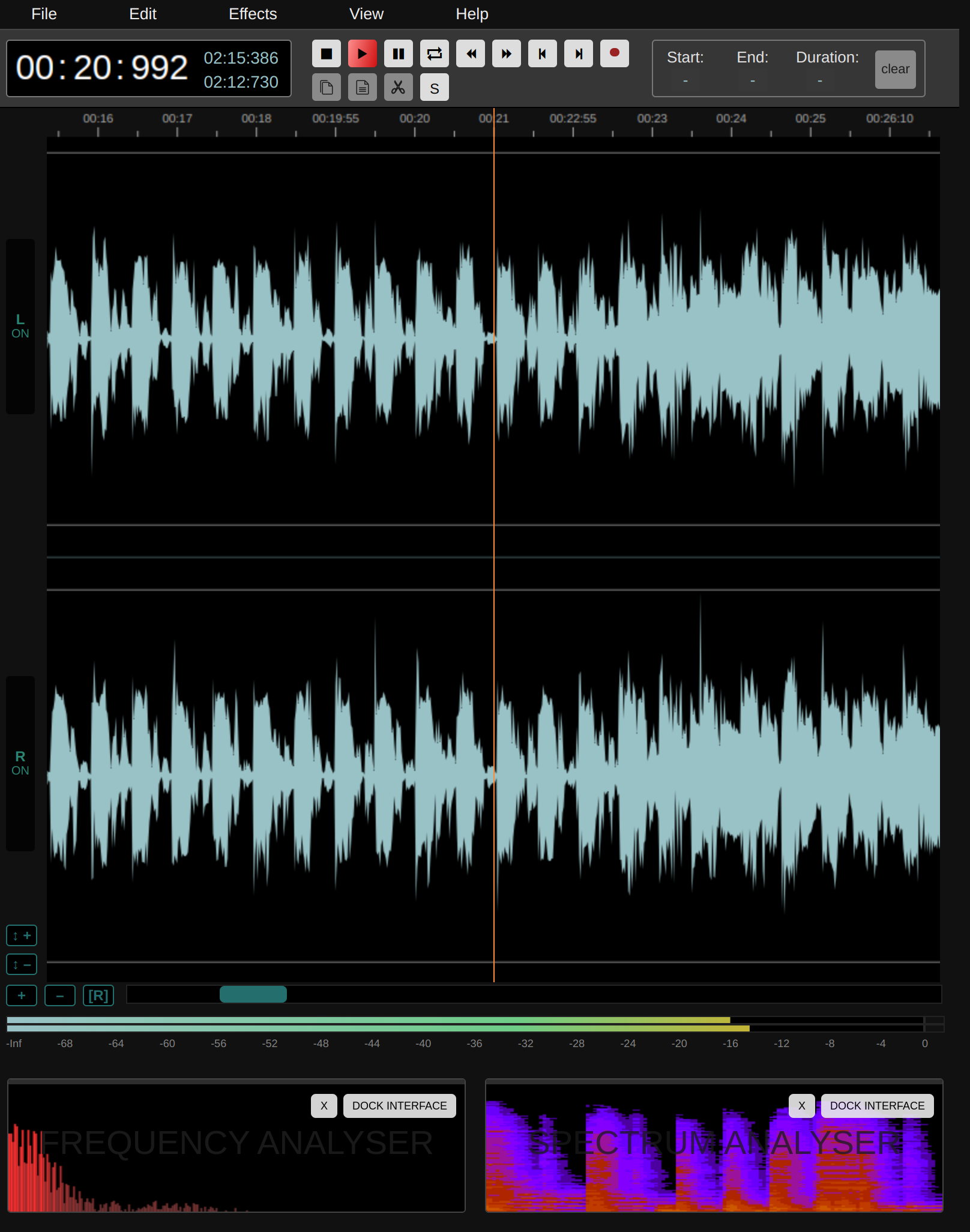Dock the Spectrum Analyser interface
970x1232 pixels.
(878, 1106)
